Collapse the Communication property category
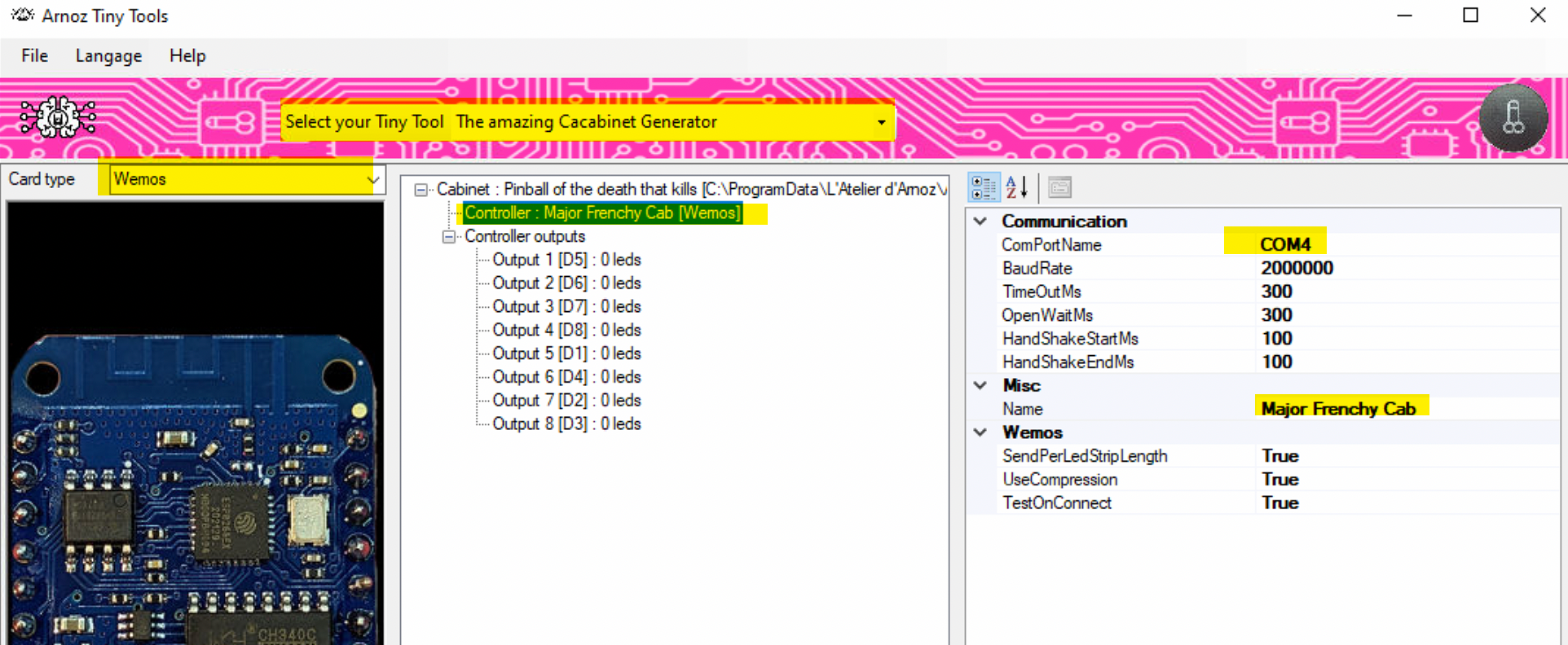 tap(980, 222)
